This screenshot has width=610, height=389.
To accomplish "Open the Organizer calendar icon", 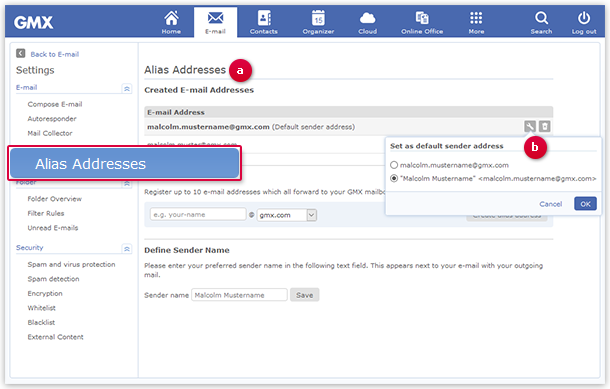I will click(318, 23).
